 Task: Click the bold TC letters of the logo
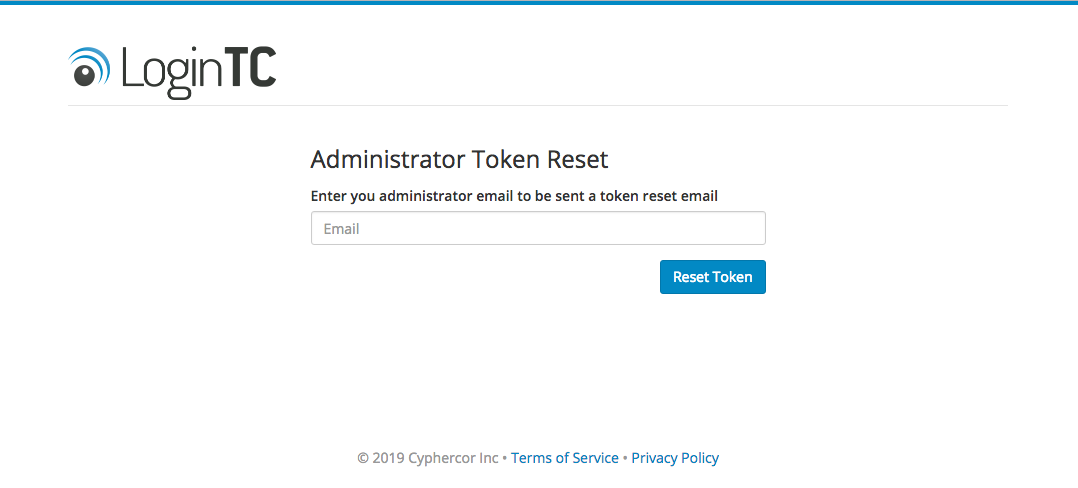pyautogui.click(x=253, y=67)
